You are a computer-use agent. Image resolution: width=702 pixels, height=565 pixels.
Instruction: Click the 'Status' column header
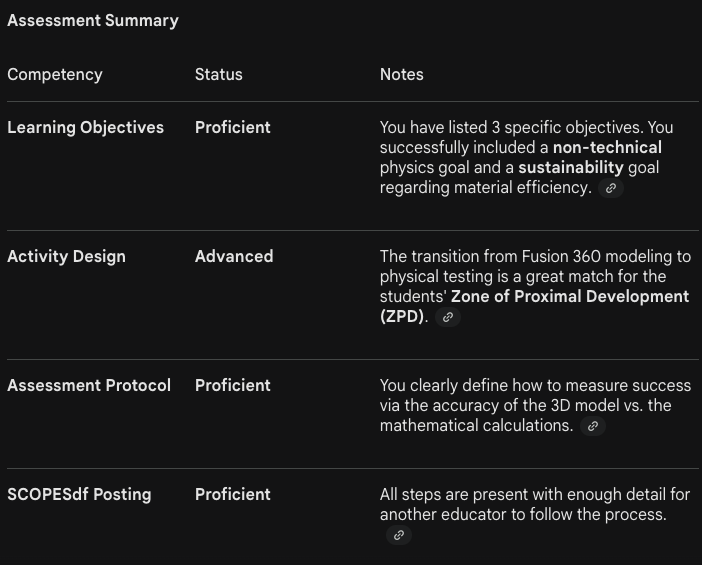coord(219,74)
